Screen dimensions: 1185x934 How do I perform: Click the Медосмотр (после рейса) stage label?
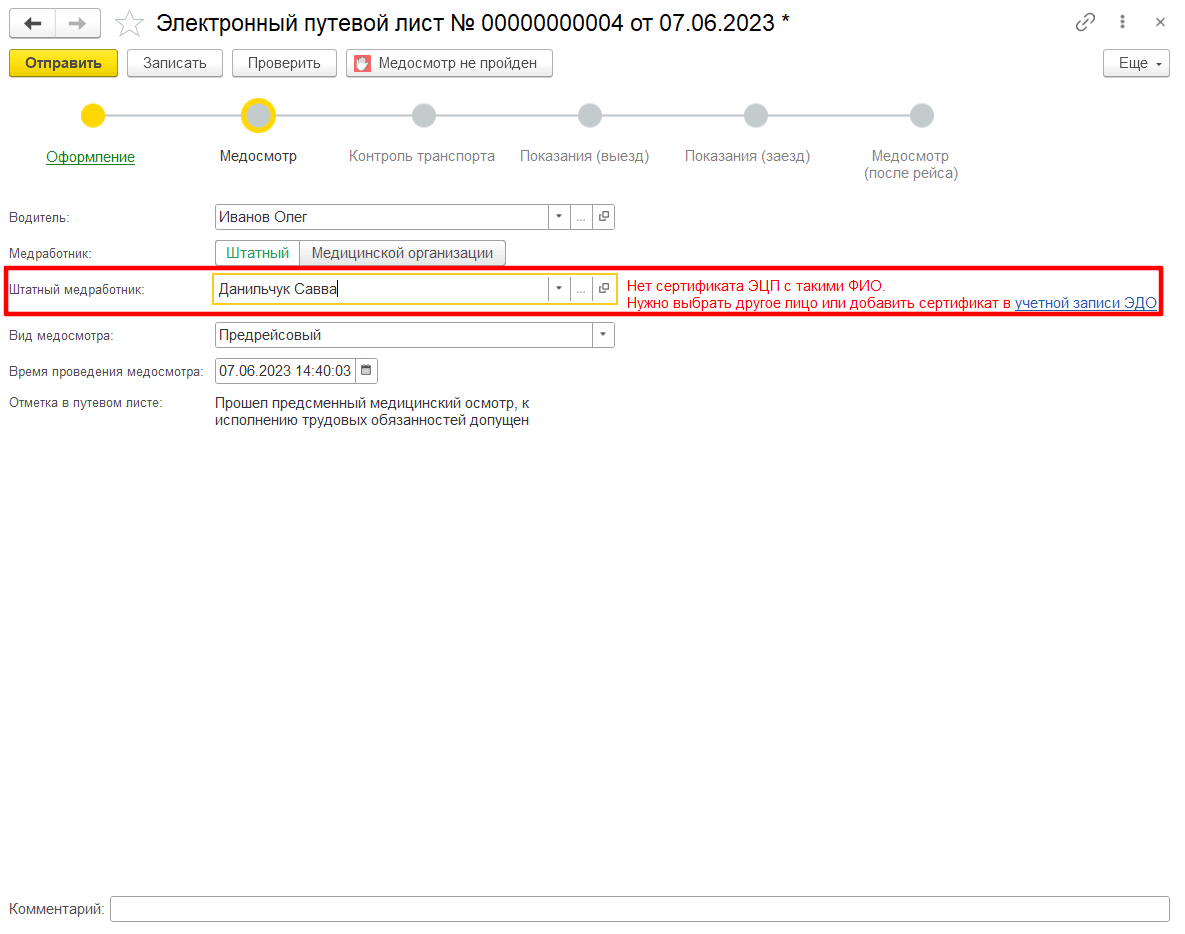click(911, 165)
